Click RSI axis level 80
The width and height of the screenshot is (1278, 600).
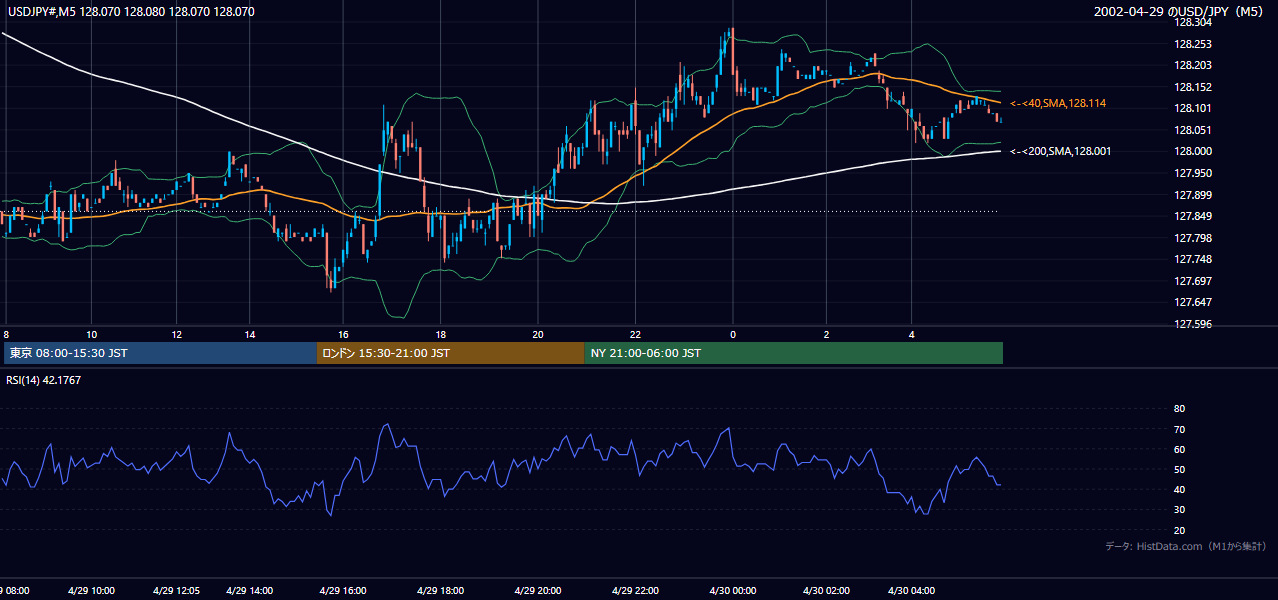1179,409
